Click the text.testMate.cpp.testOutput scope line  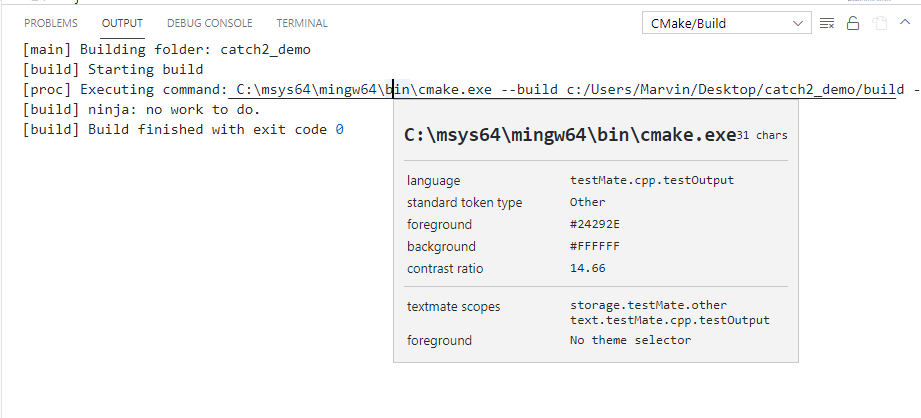click(670, 320)
